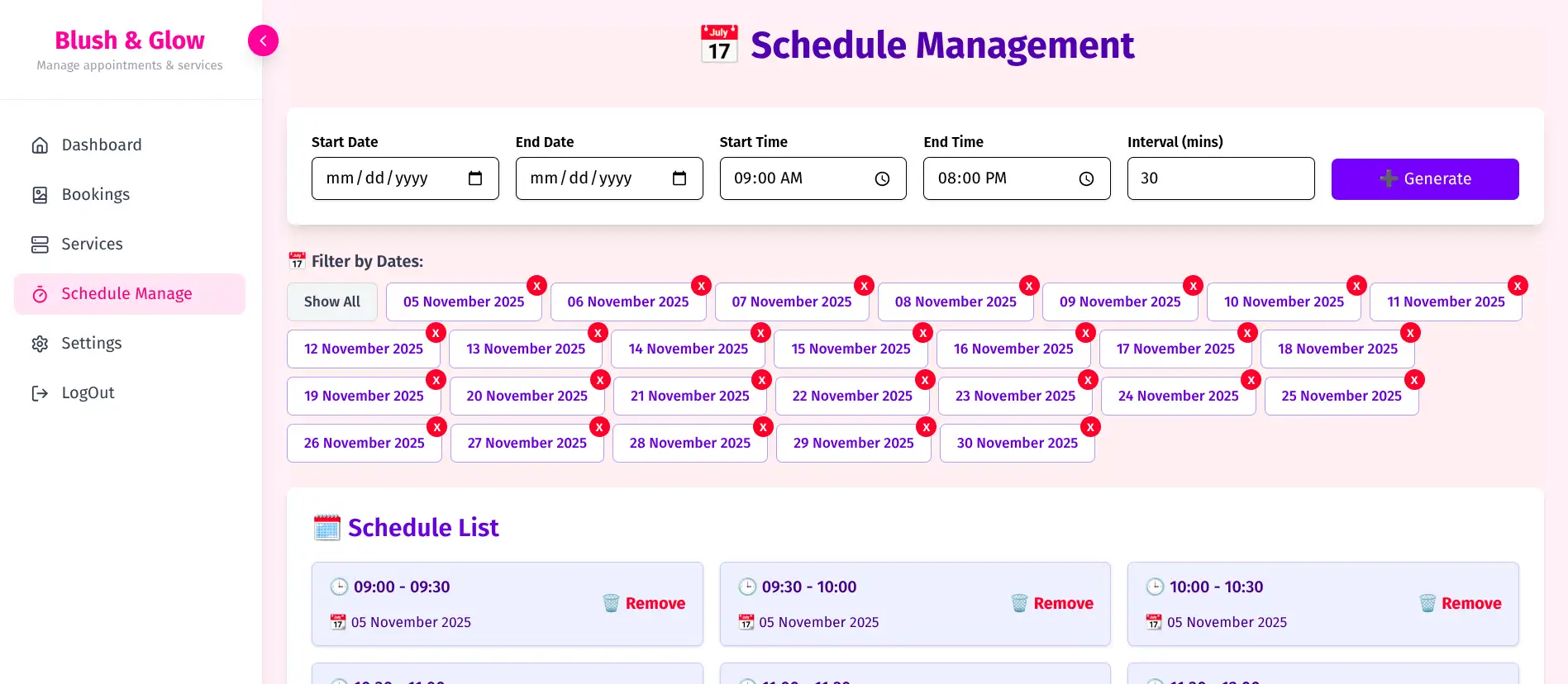Click the Interval (mins) input field

(x=1220, y=178)
